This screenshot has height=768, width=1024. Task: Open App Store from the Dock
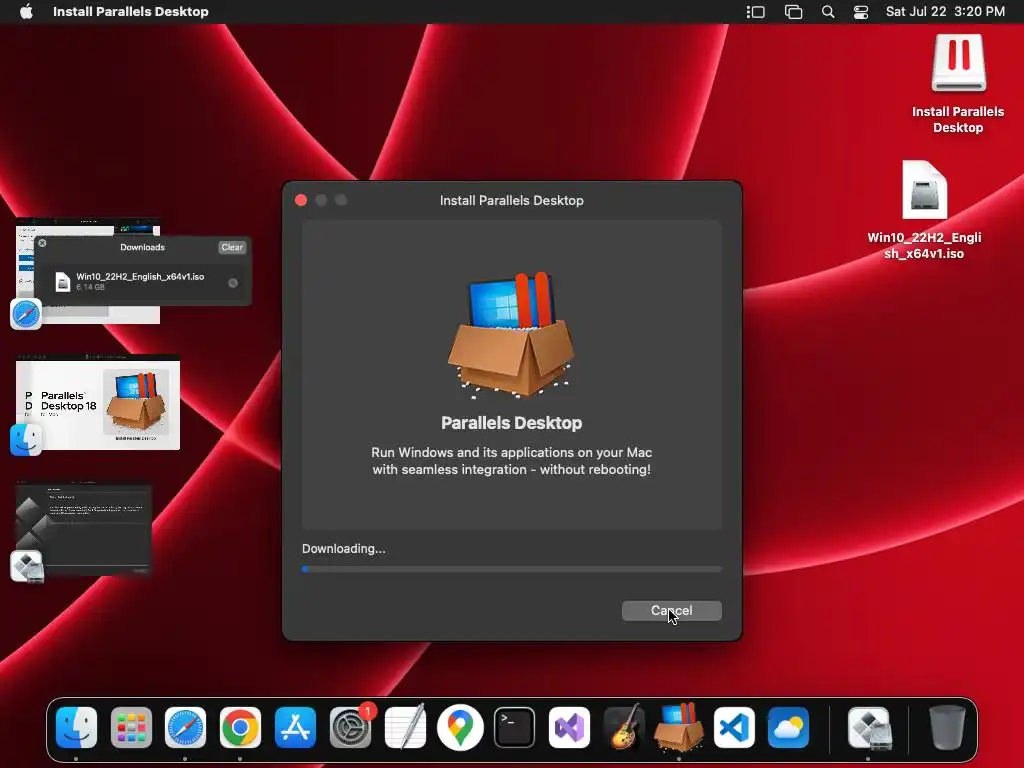295,728
